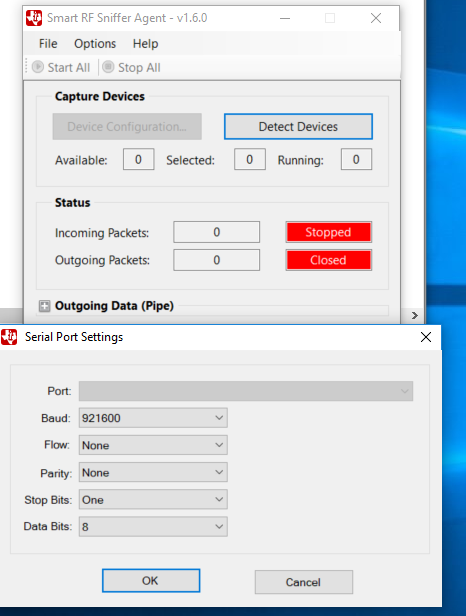Open the Options menu
The width and height of the screenshot is (466, 616).
[95, 44]
